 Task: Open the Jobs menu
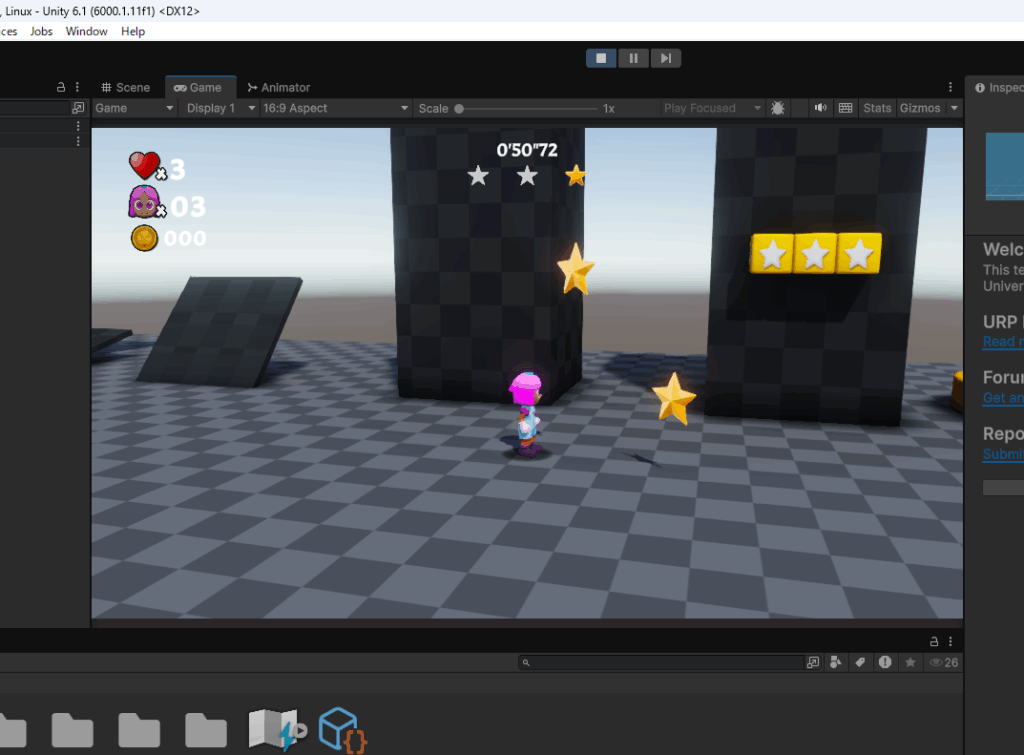coord(41,31)
